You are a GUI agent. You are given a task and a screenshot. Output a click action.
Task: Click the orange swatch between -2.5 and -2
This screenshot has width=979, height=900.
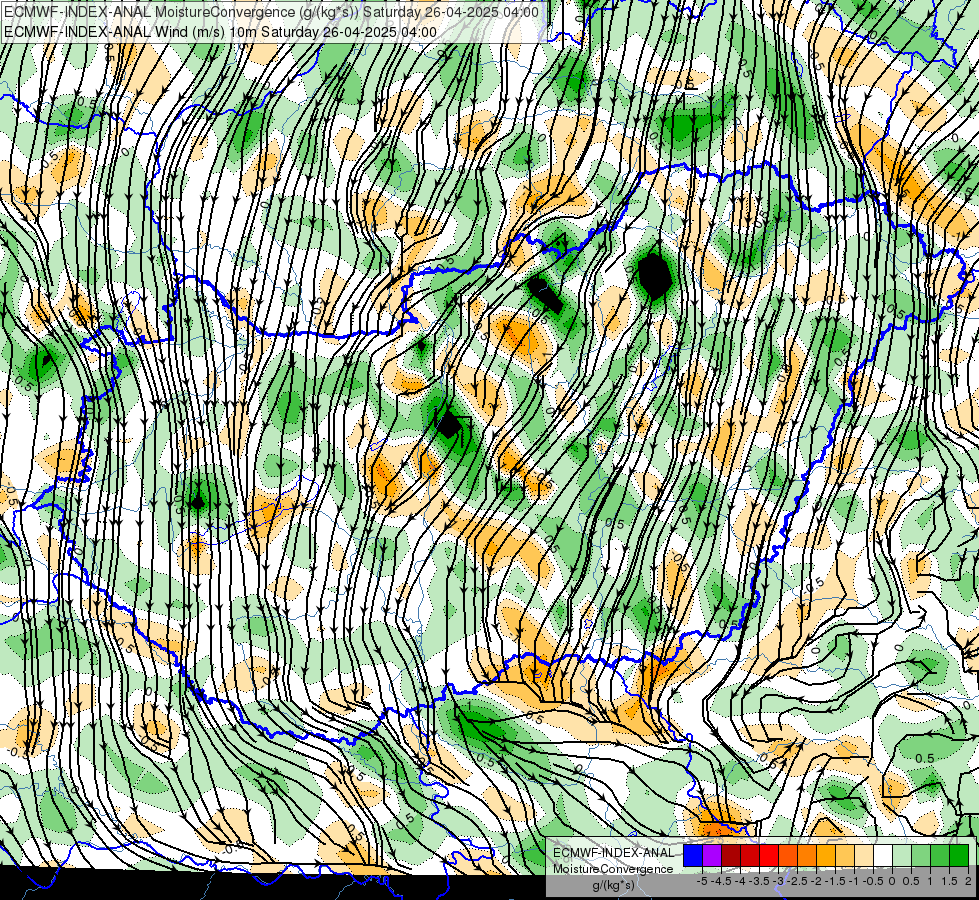(807, 855)
